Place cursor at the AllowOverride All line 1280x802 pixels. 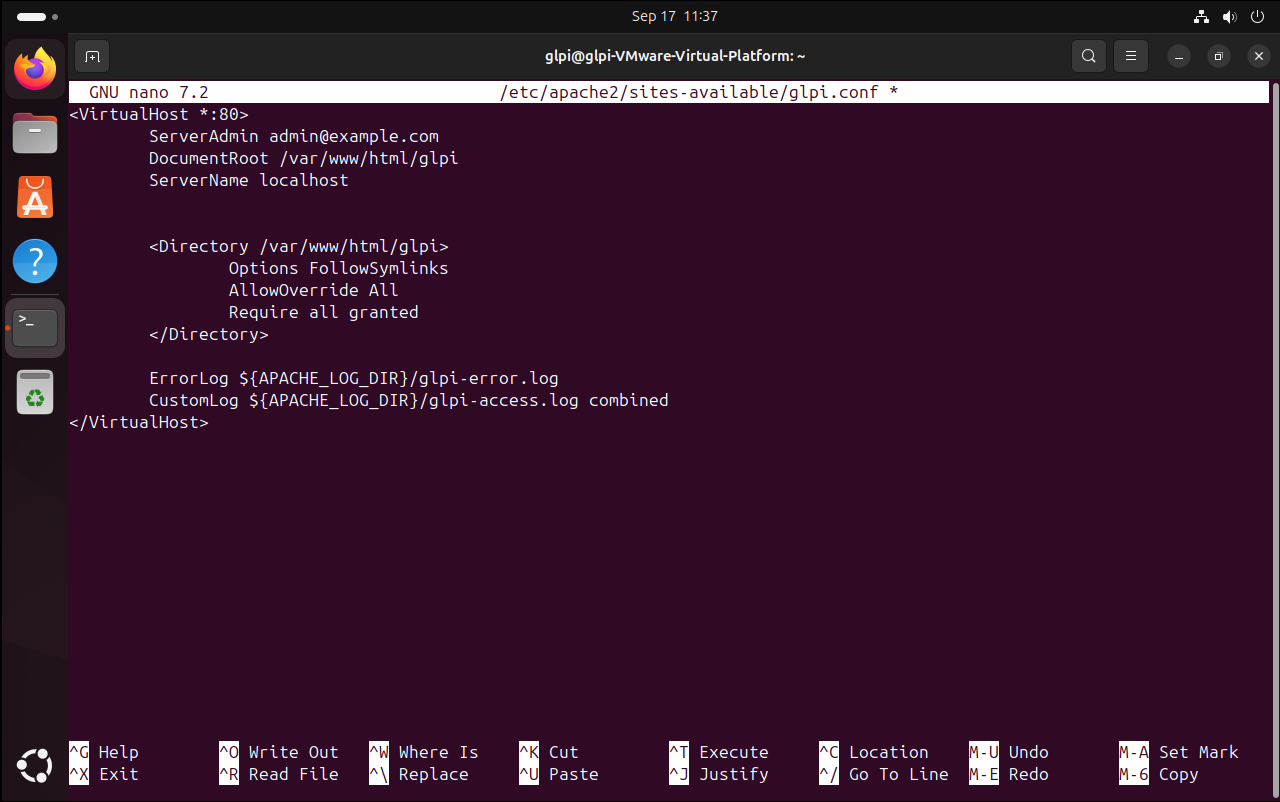coord(313,291)
